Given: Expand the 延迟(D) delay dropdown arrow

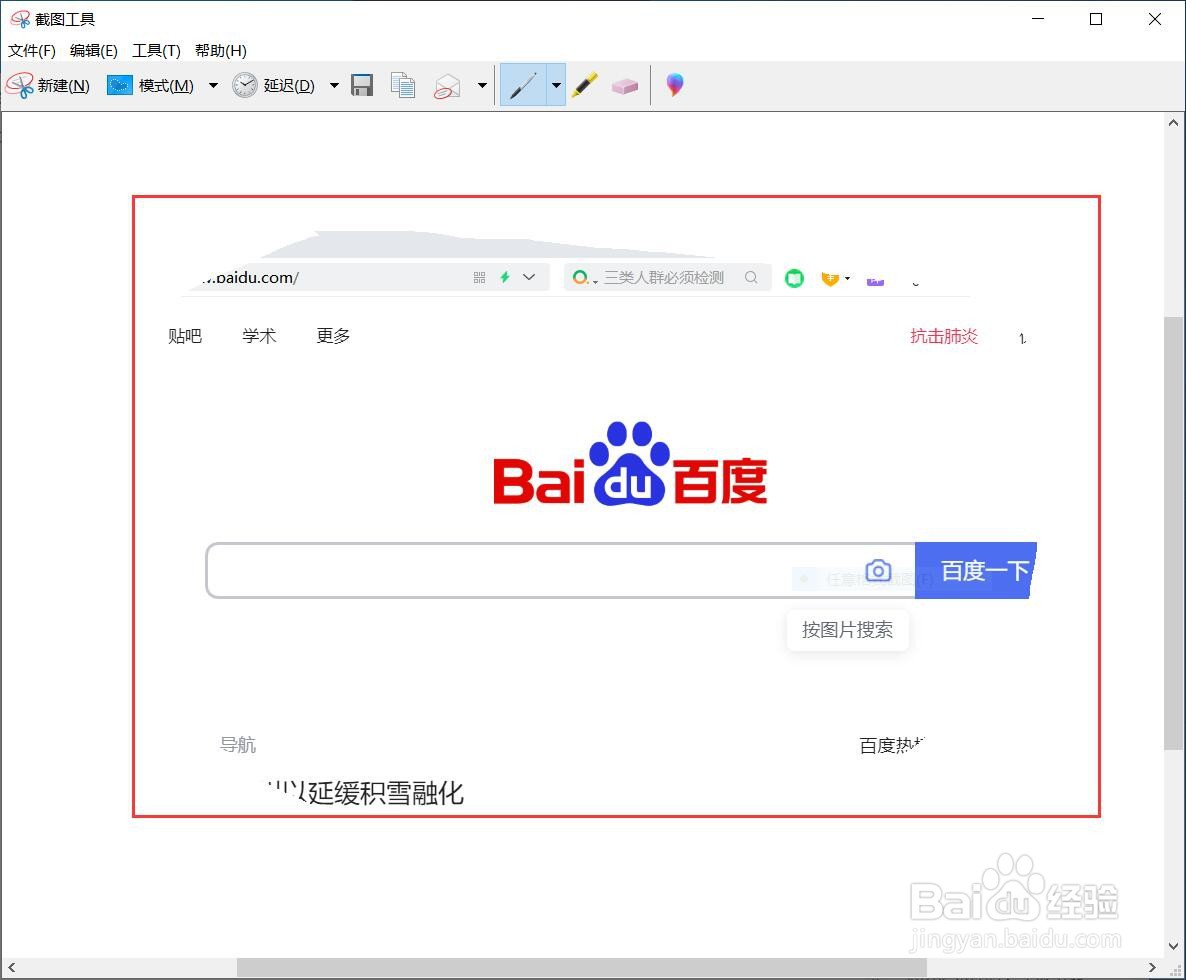Looking at the screenshot, I should pos(334,85).
